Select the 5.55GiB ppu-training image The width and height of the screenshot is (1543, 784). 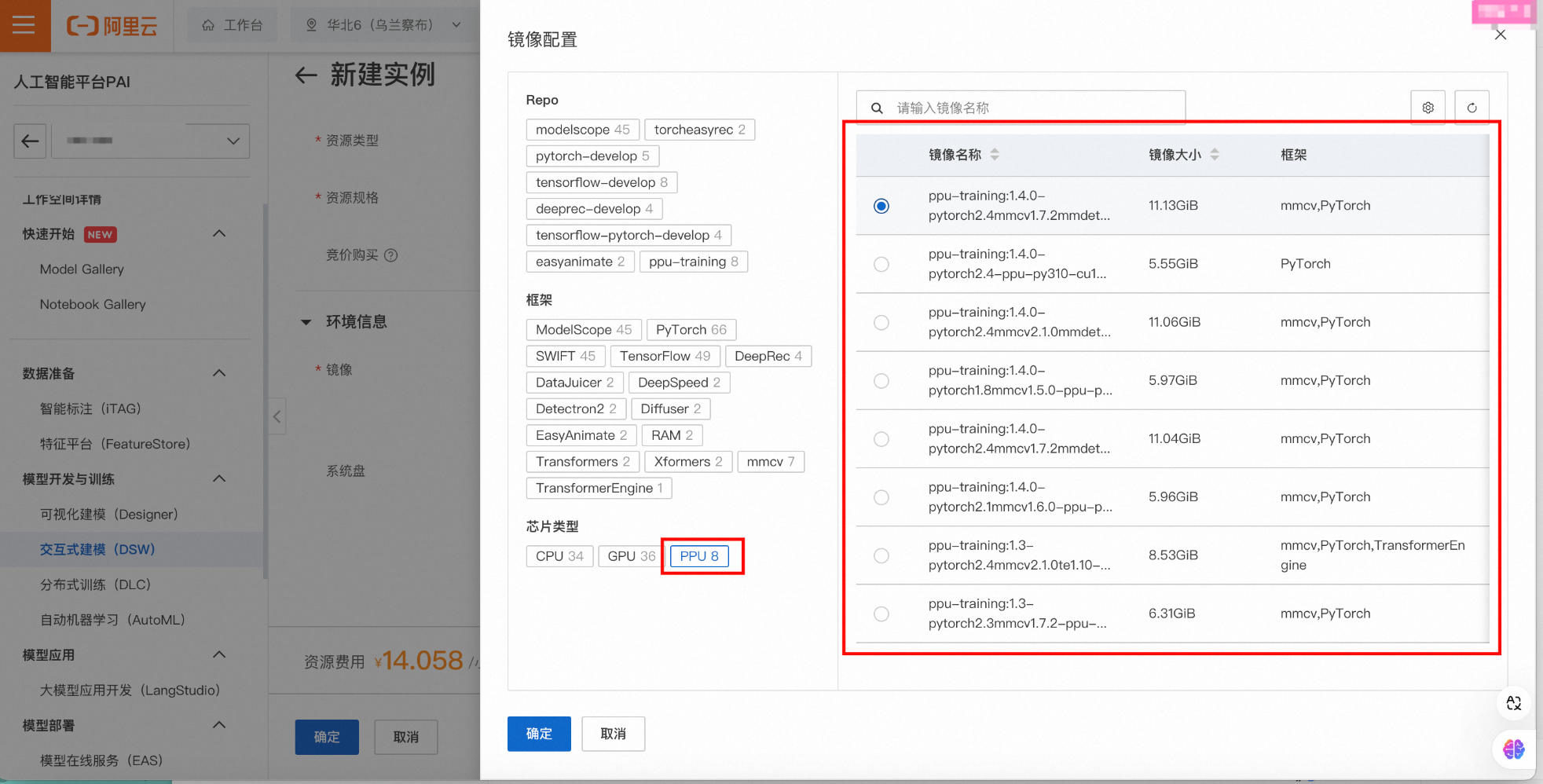tap(881, 264)
